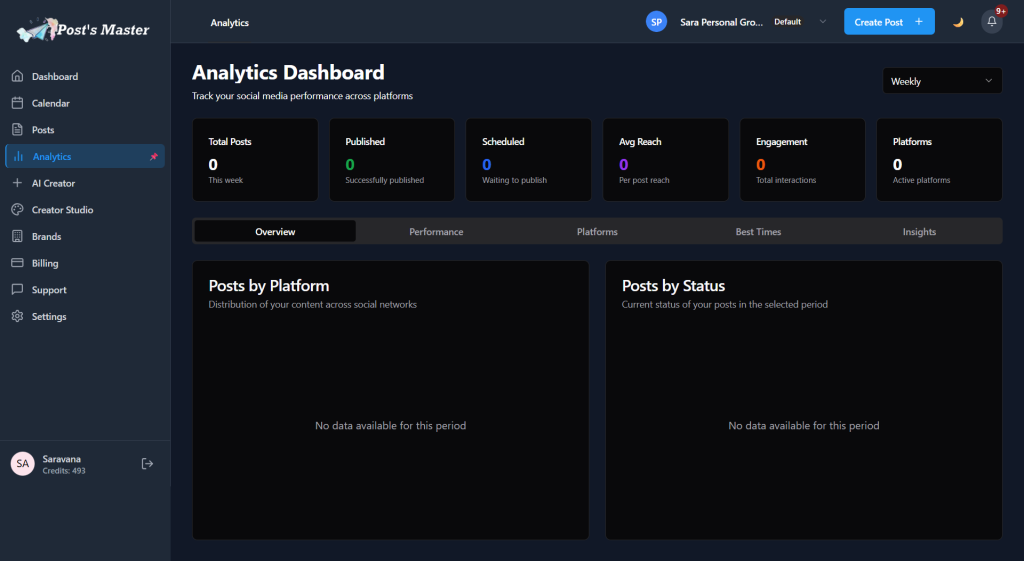Click the Create Post button
Viewport: 1024px width, 561px height.
[x=888, y=22]
